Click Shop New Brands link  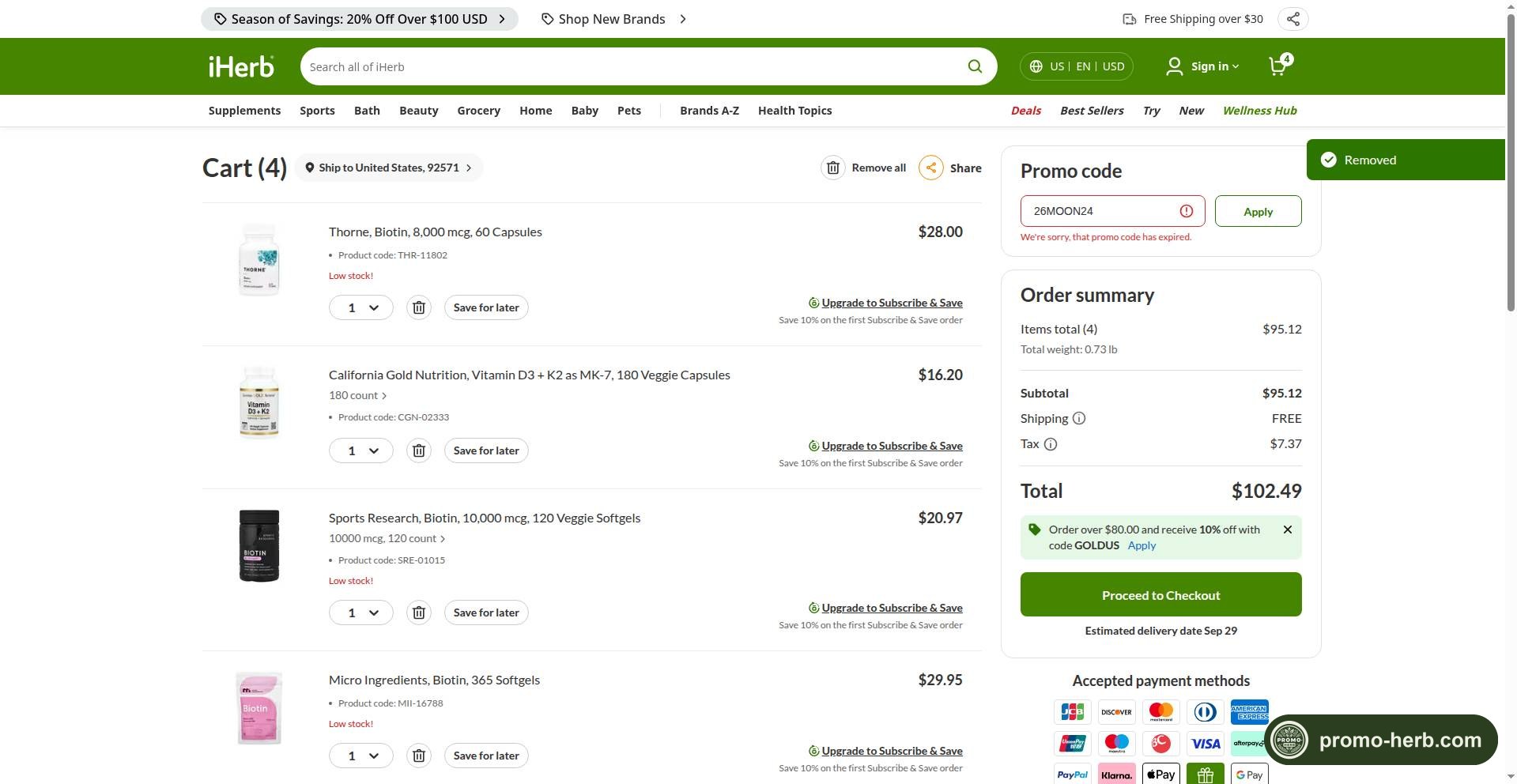[613, 19]
